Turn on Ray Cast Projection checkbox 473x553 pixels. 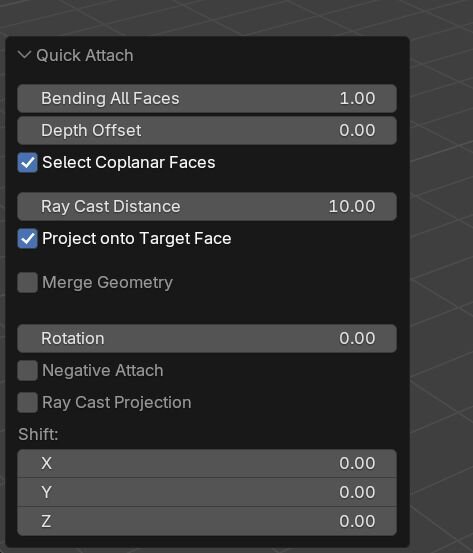pyautogui.click(x=28, y=402)
